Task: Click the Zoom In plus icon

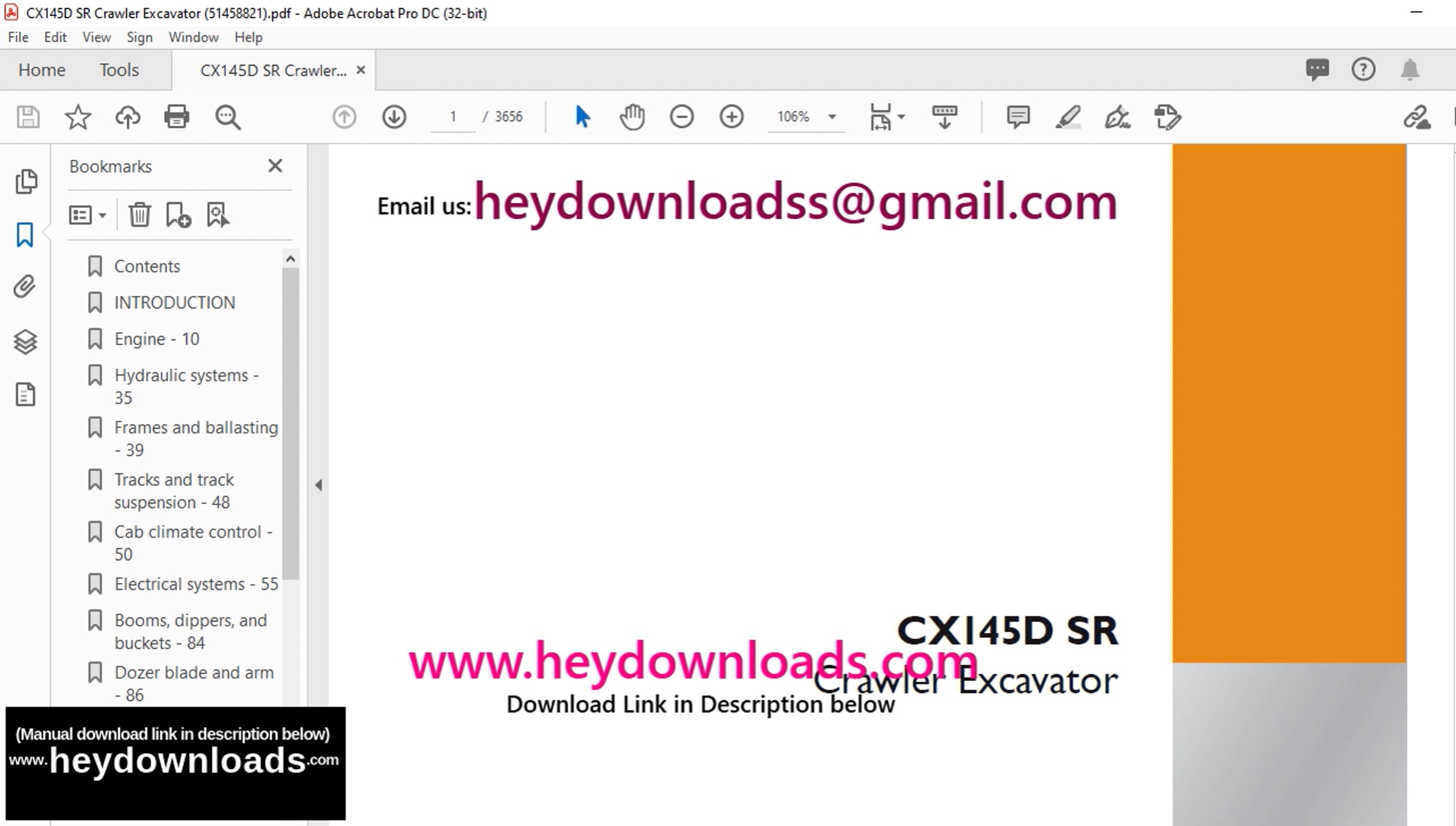Action: (731, 117)
